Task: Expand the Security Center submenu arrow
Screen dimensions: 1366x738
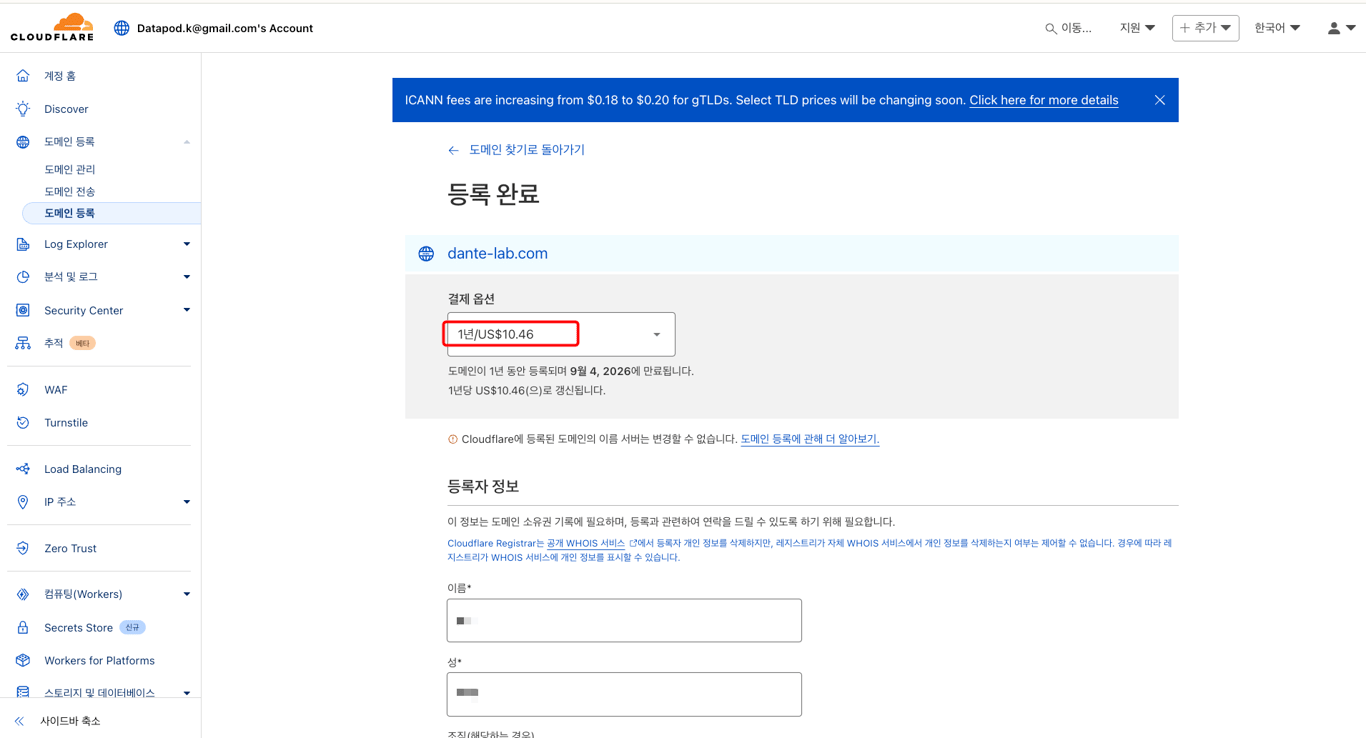Action: (187, 310)
